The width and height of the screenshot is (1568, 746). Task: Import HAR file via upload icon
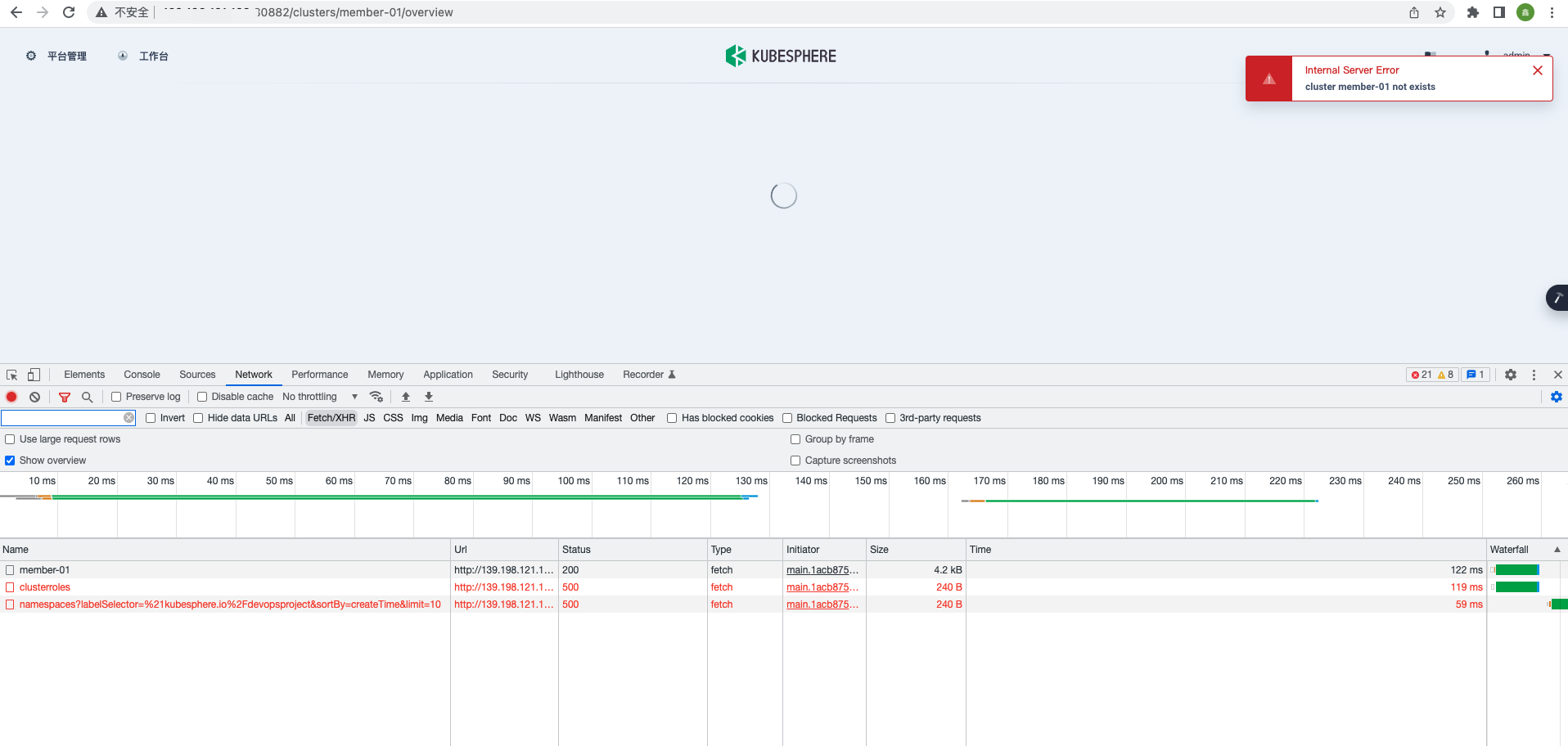coord(405,396)
